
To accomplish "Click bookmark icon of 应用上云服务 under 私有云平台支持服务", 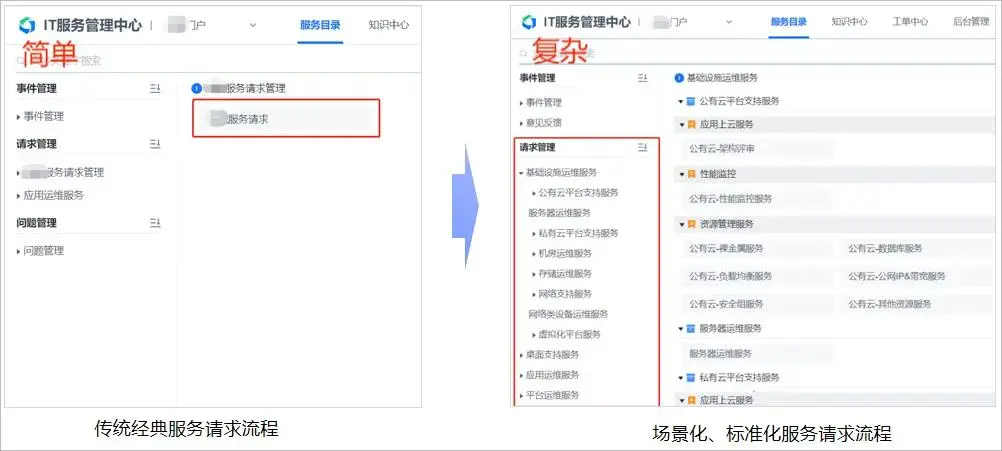I will coord(691,401).
